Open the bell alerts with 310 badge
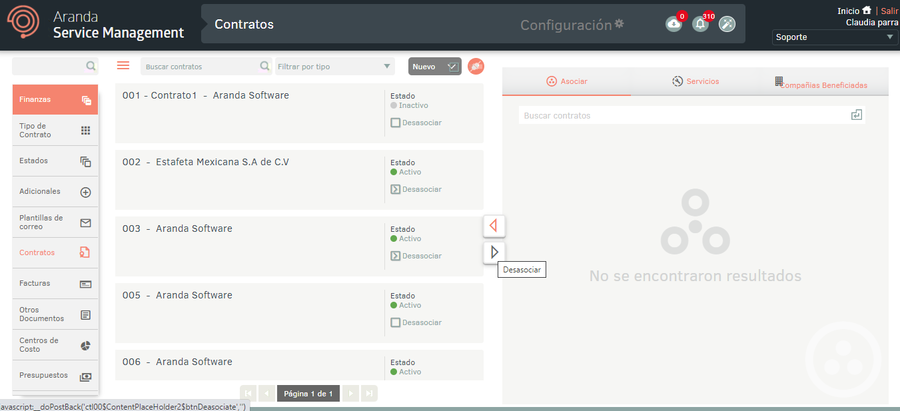 coord(700,24)
